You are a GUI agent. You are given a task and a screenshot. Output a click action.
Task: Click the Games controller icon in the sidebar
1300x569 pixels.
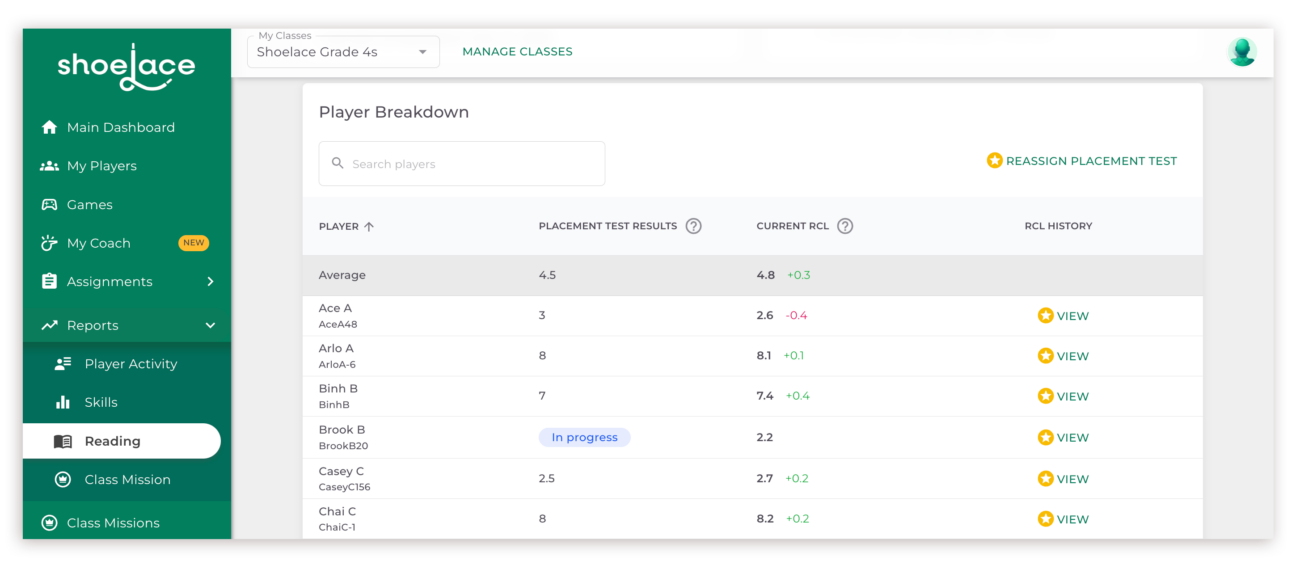pos(49,205)
